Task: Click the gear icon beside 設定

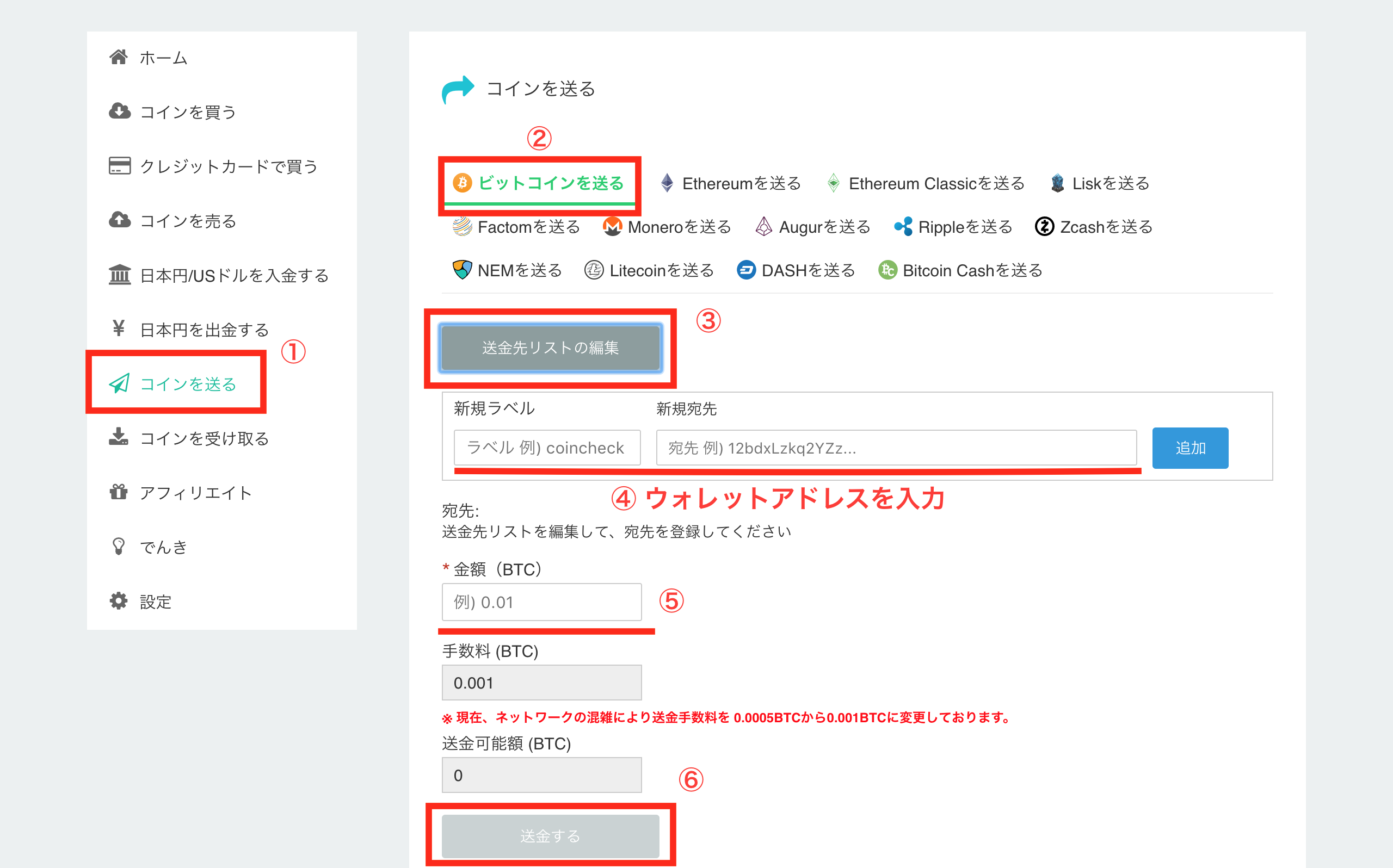Action: tap(119, 600)
